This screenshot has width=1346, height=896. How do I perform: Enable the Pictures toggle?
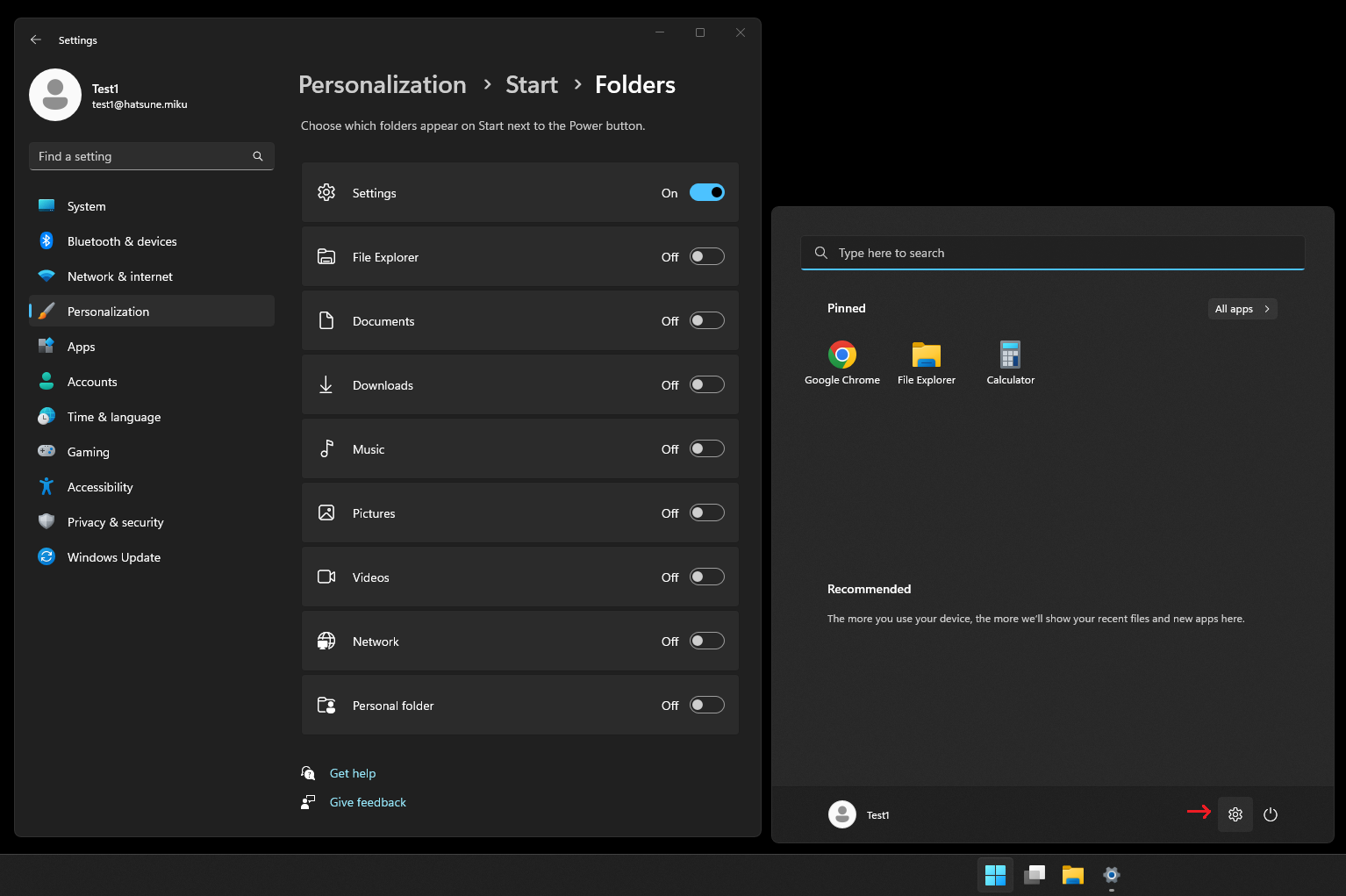707,513
